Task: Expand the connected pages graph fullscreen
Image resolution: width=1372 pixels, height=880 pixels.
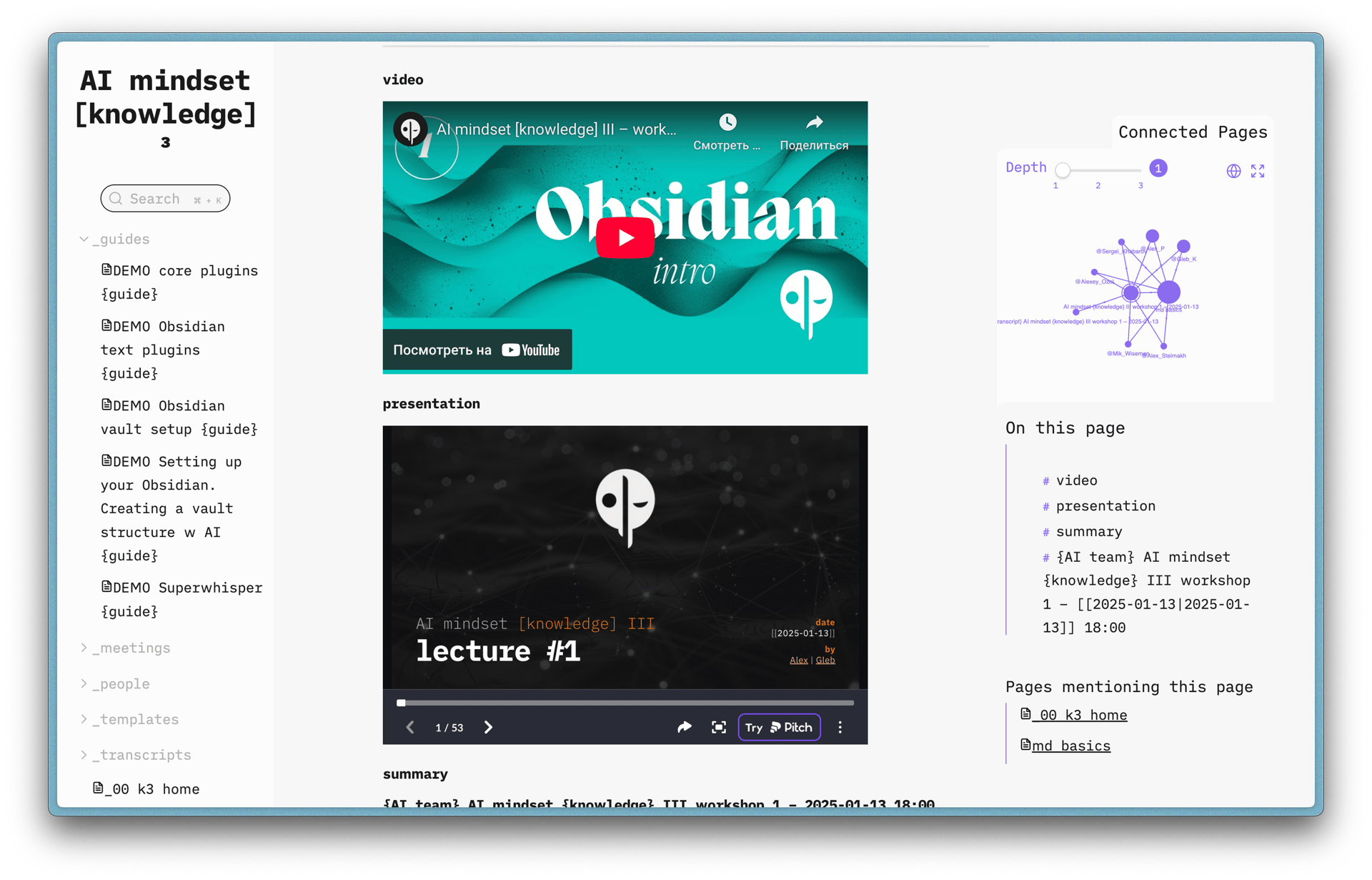Action: pyautogui.click(x=1258, y=171)
